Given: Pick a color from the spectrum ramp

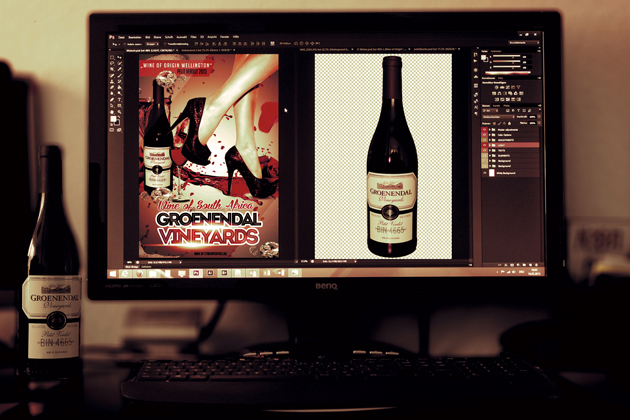Looking at the screenshot, I should (508, 73).
